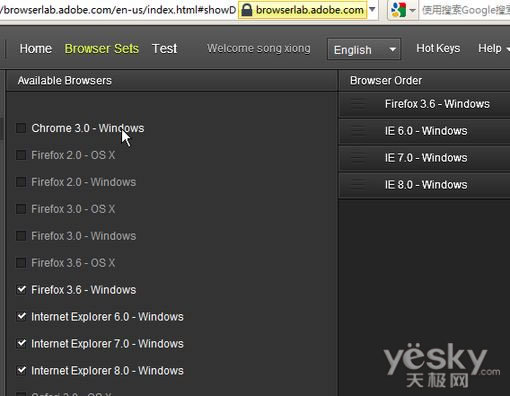510x396 pixels.
Task: Select Firefox 3.6 - Windows in Browser Order
Action: coord(424,104)
